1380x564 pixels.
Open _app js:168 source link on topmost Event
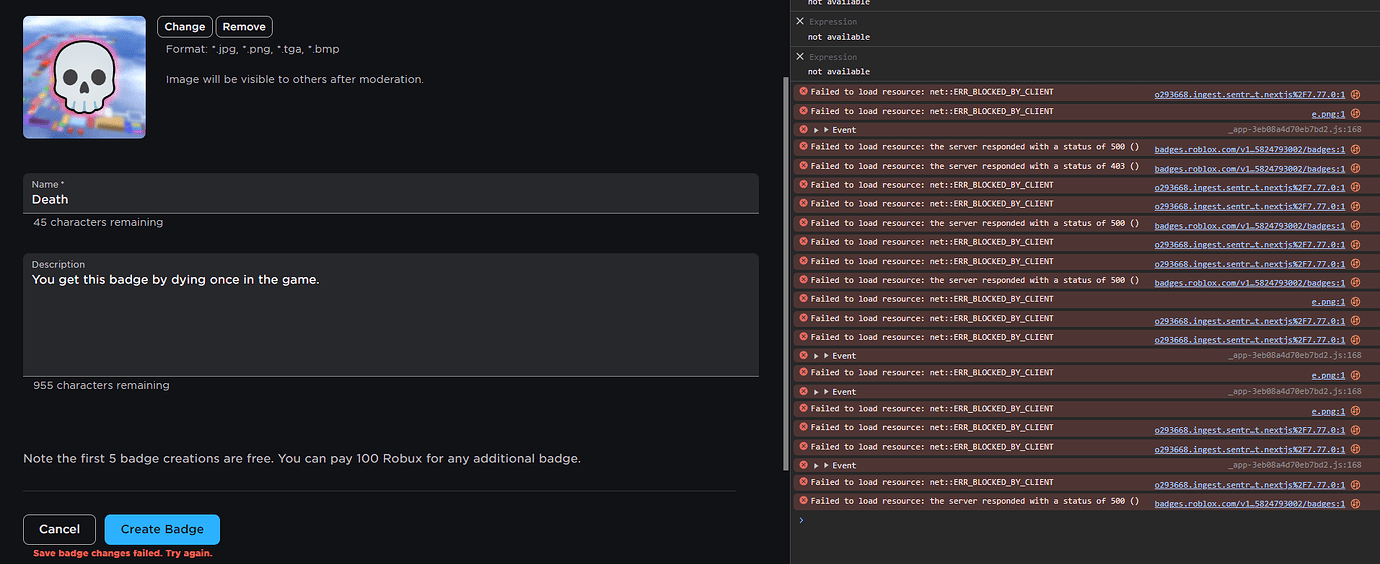pos(1293,130)
